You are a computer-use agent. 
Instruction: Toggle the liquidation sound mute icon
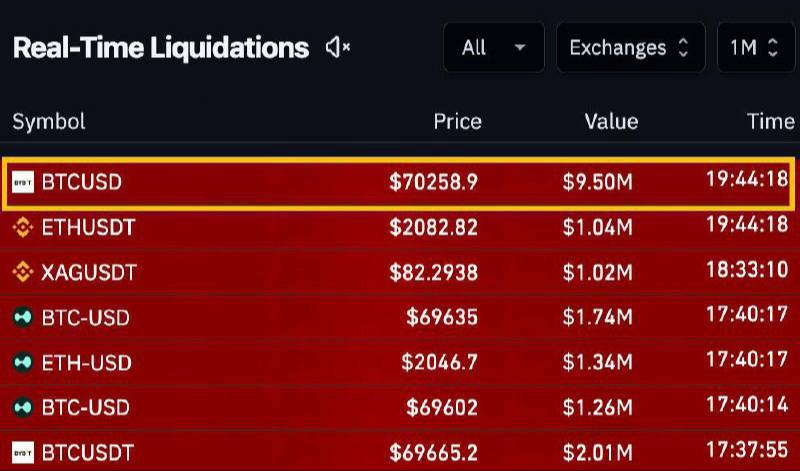[338, 47]
